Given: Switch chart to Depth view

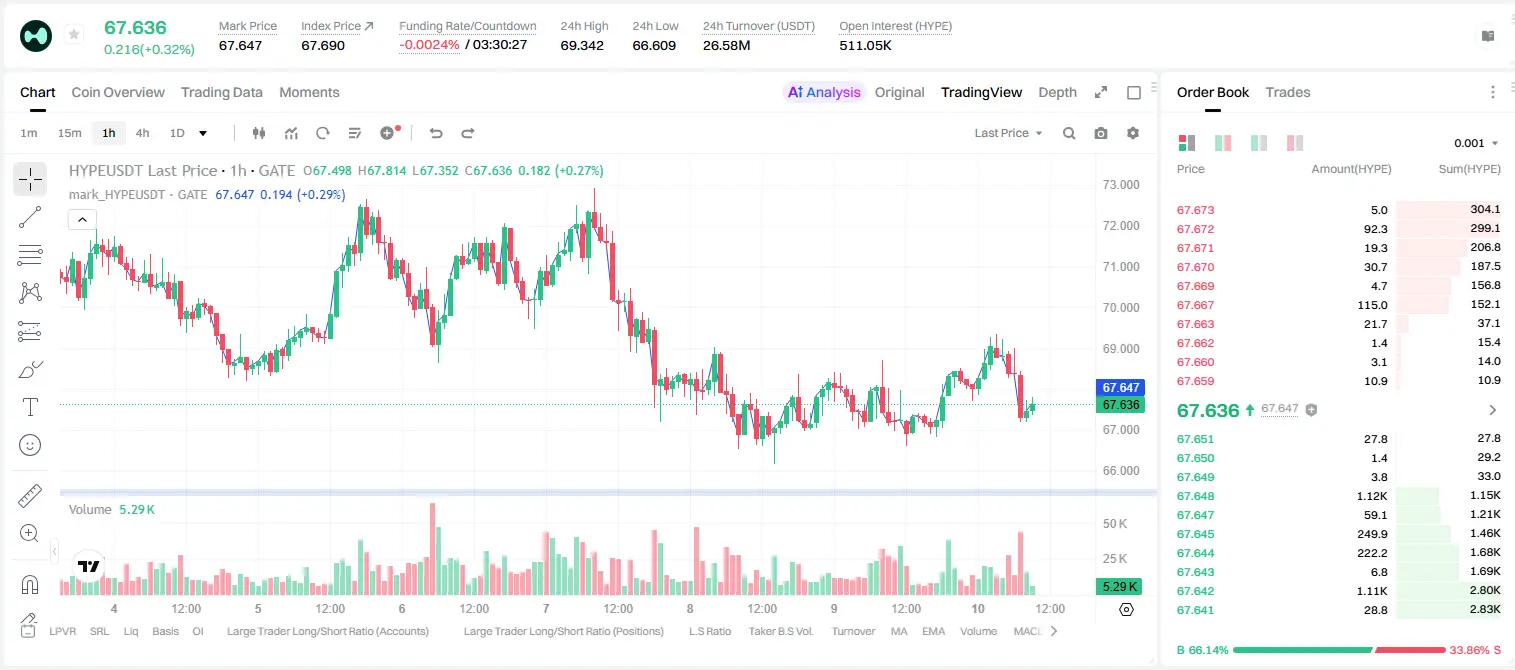Looking at the screenshot, I should (1057, 92).
